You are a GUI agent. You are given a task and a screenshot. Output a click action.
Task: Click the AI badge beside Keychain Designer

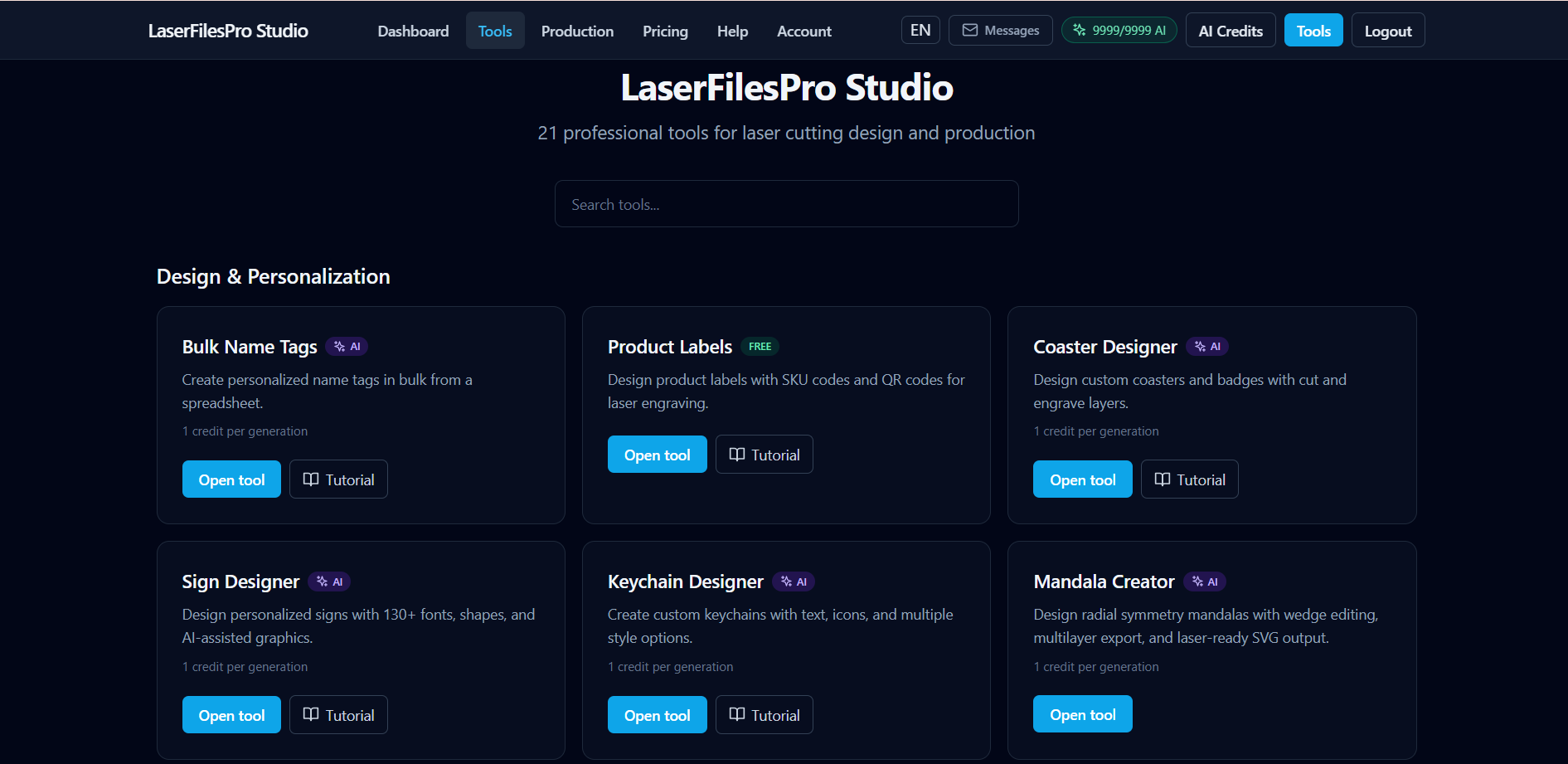794,582
